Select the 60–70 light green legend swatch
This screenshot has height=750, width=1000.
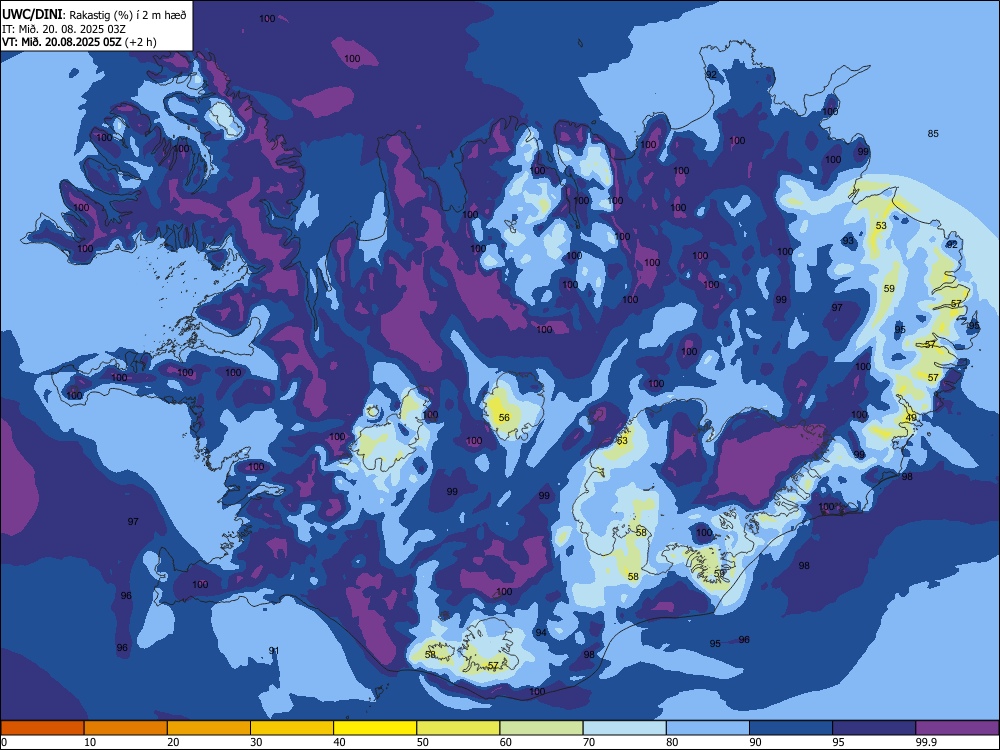point(541,728)
